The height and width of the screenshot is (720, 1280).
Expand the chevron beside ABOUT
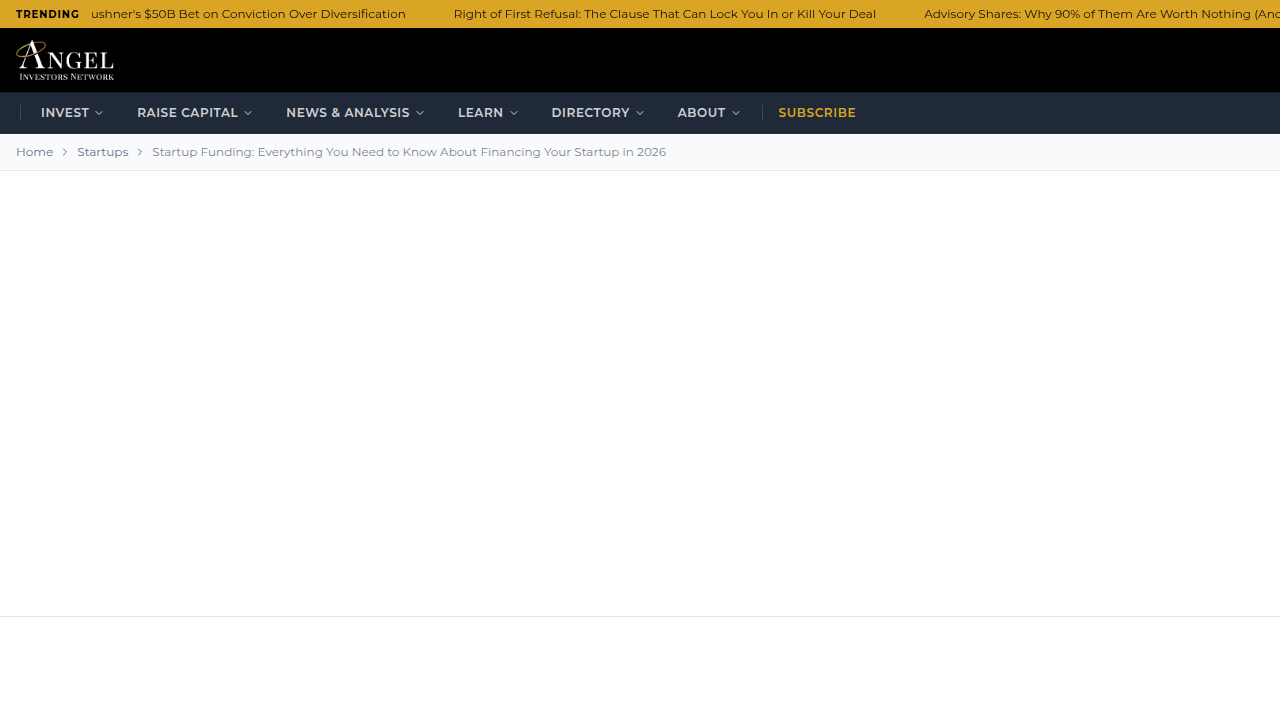pyautogui.click(x=736, y=113)
